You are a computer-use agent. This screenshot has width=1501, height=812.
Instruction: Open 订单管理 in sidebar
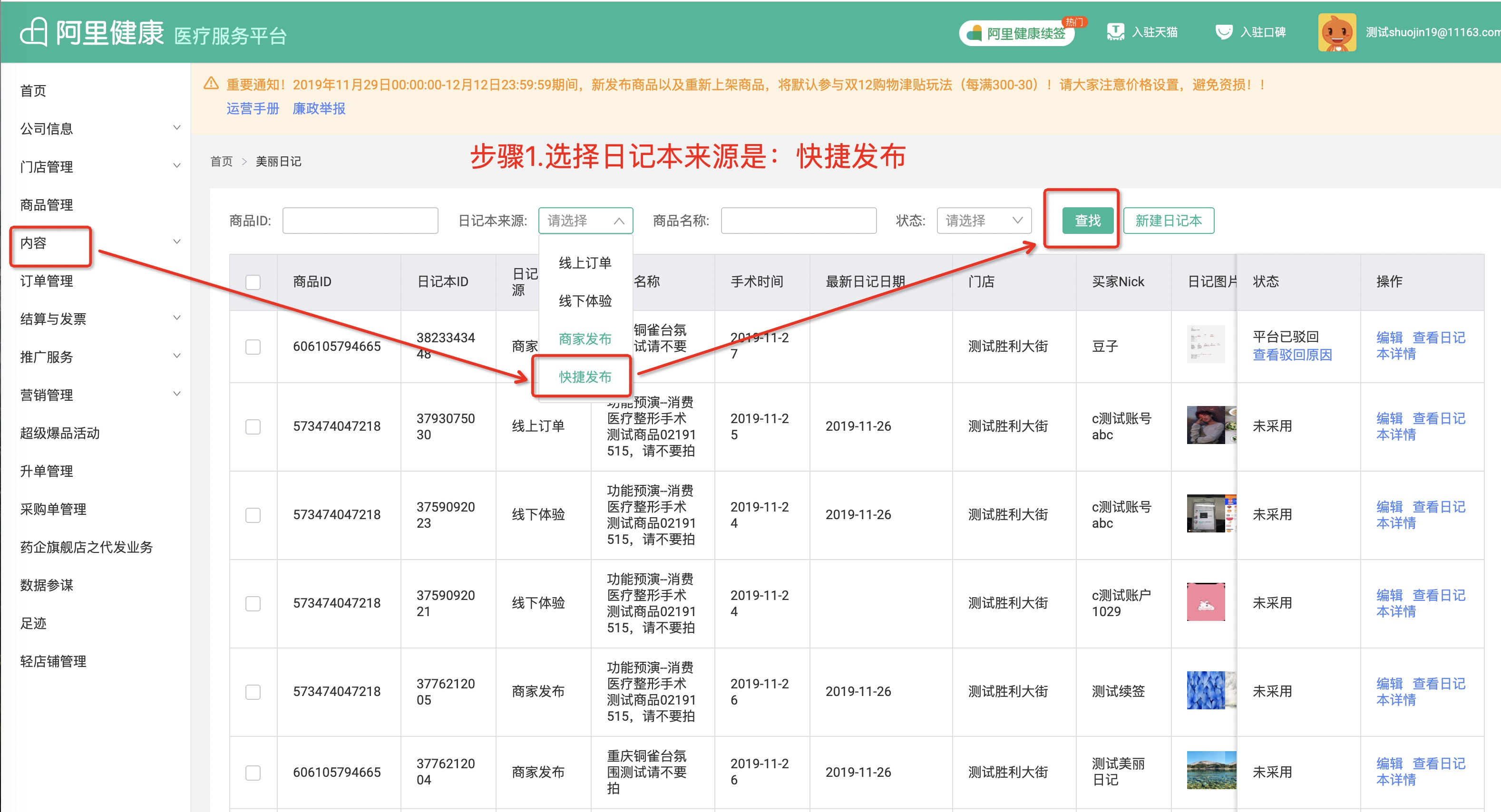(47, 281)
